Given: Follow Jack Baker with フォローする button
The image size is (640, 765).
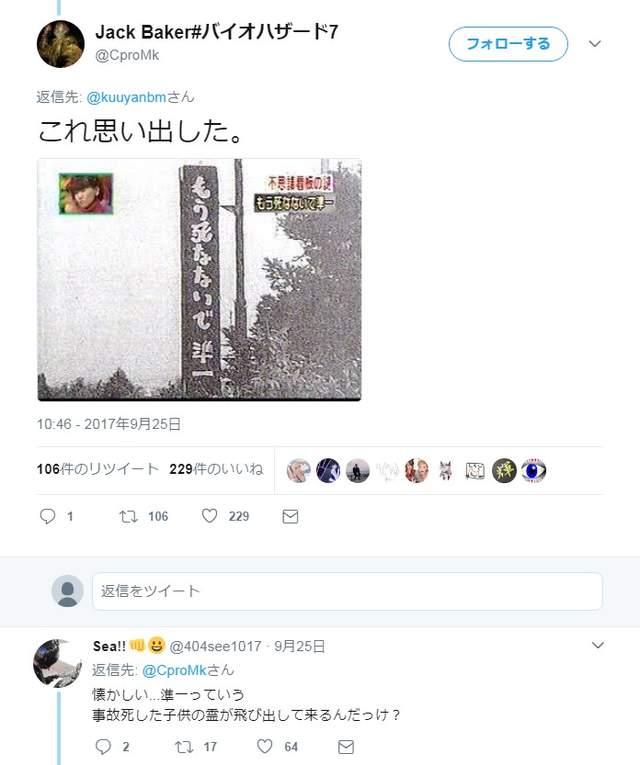Looking at the screenshot, I should point(508,44).
